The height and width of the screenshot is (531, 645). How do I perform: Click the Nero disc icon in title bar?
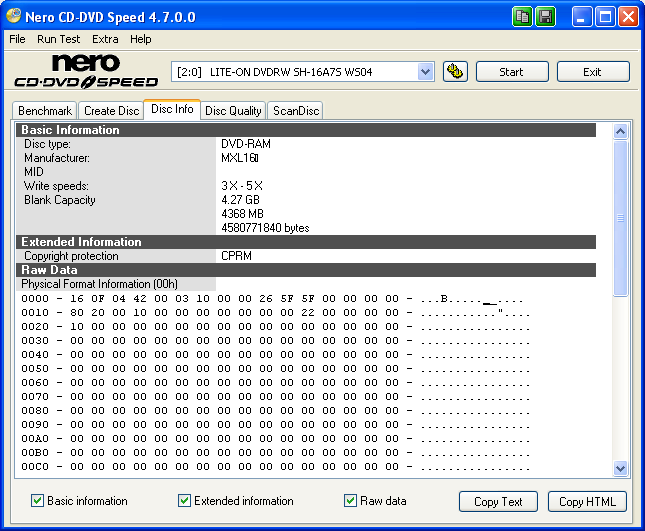(x=14, y=16)
